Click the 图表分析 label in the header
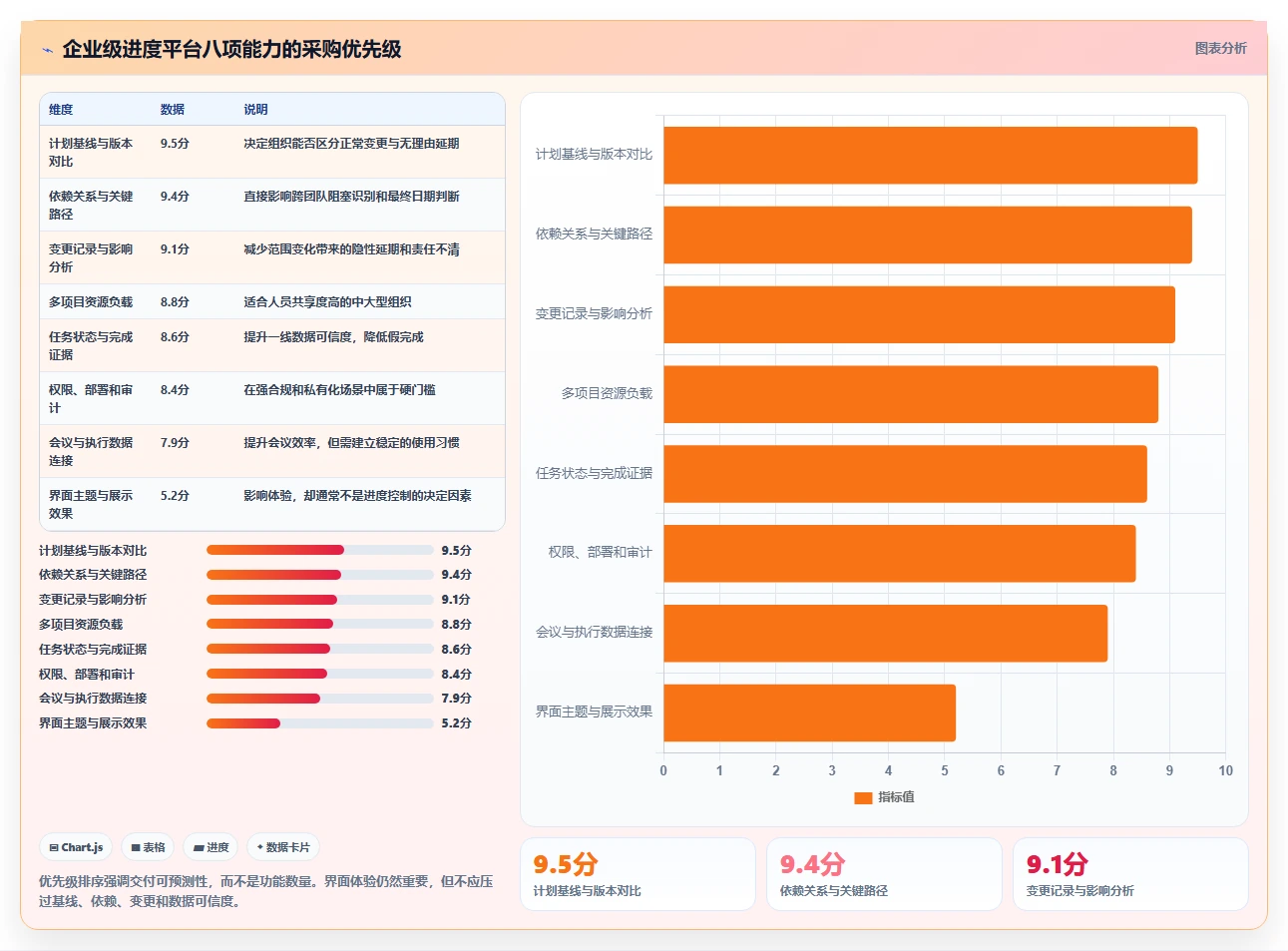This screenshot has height=951, width=1288. click(1220, 48)
